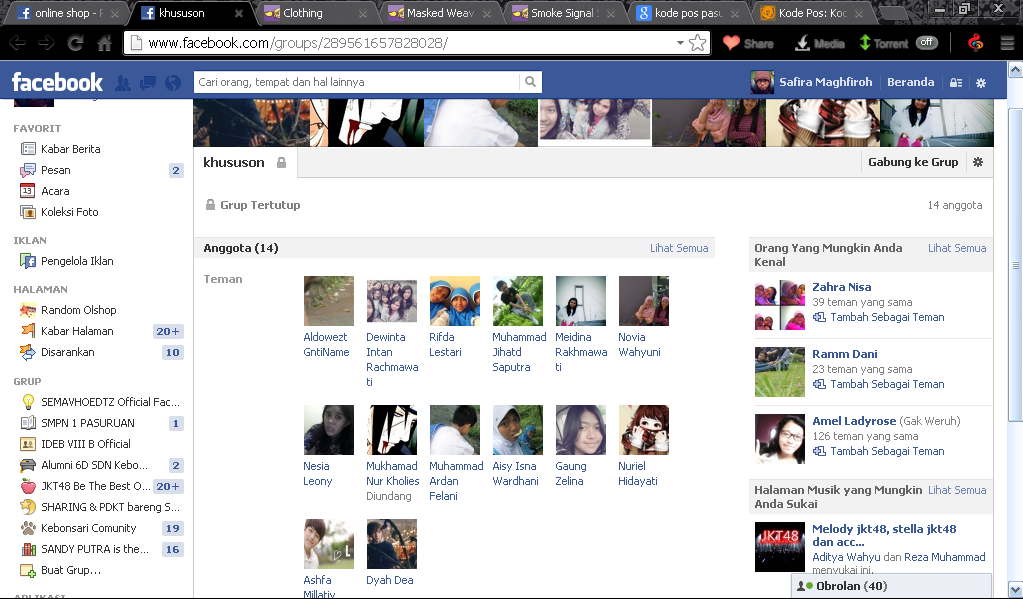The width and height of the screenshot is (1023, 599).
Task: Click Tambah Sebagai Teman for Zahra Nisa
Action: [x=887, y=317]
